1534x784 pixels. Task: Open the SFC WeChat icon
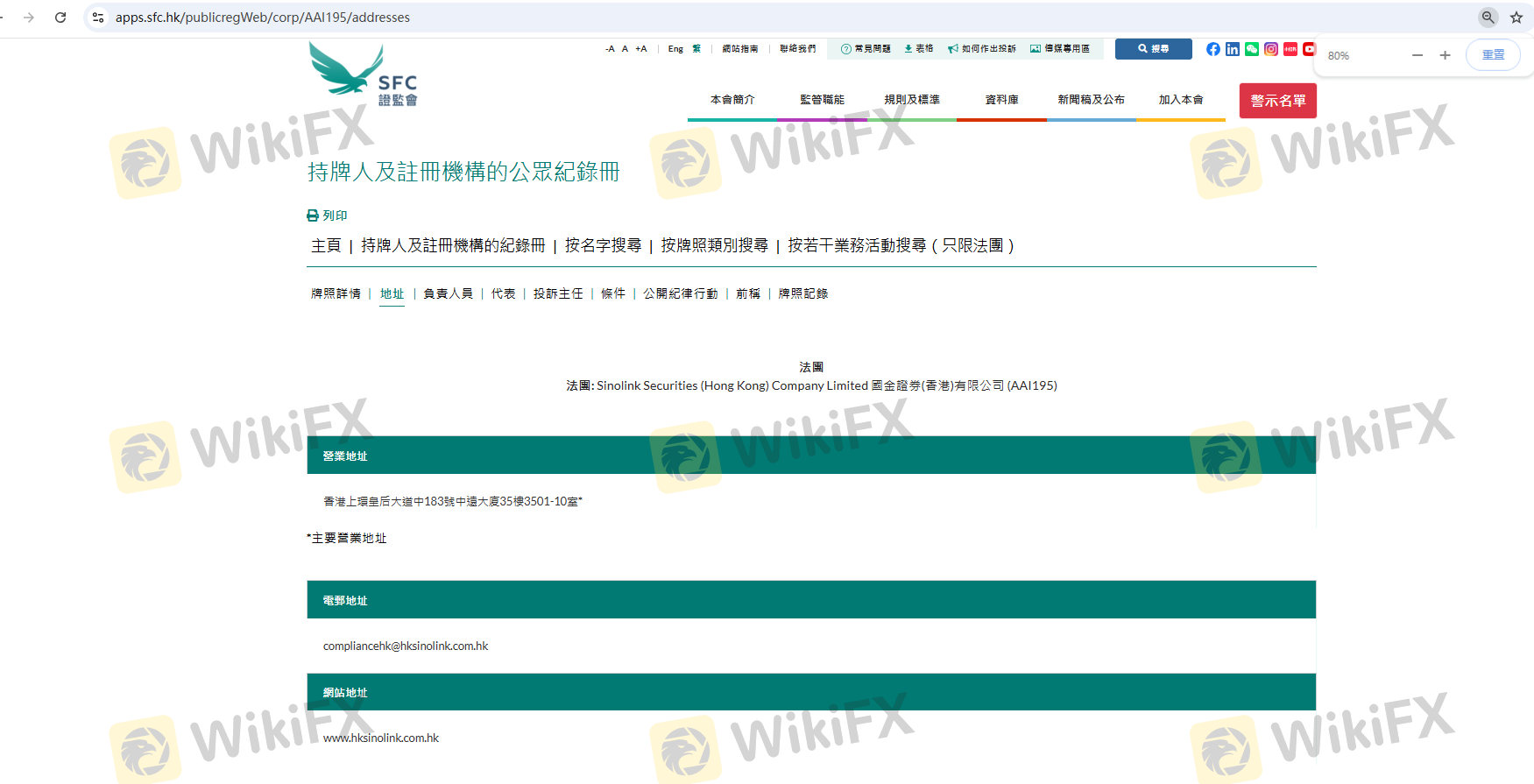pyautogui.click(x=1252, y=49)
